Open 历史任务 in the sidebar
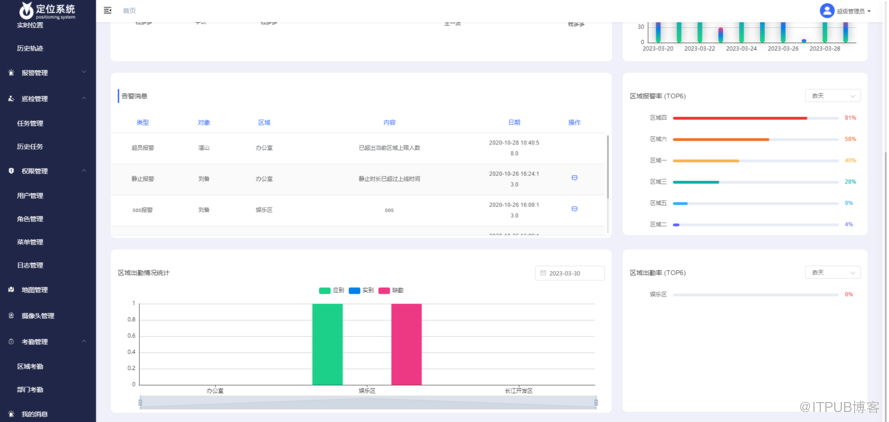 pyautogui.click(x=30, y=146)
